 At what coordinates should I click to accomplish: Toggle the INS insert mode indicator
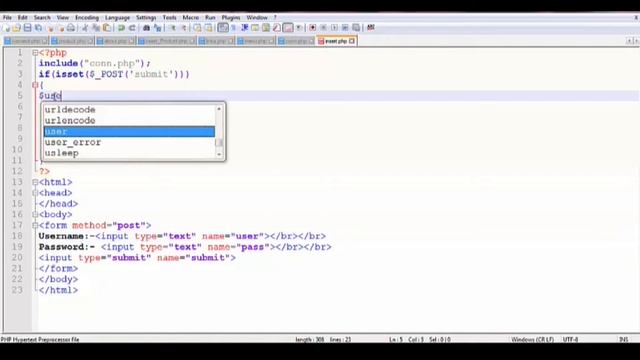623,339
